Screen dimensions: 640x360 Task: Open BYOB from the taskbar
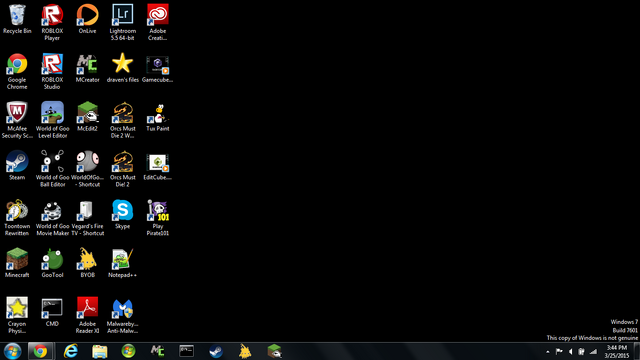click(245, 351)
